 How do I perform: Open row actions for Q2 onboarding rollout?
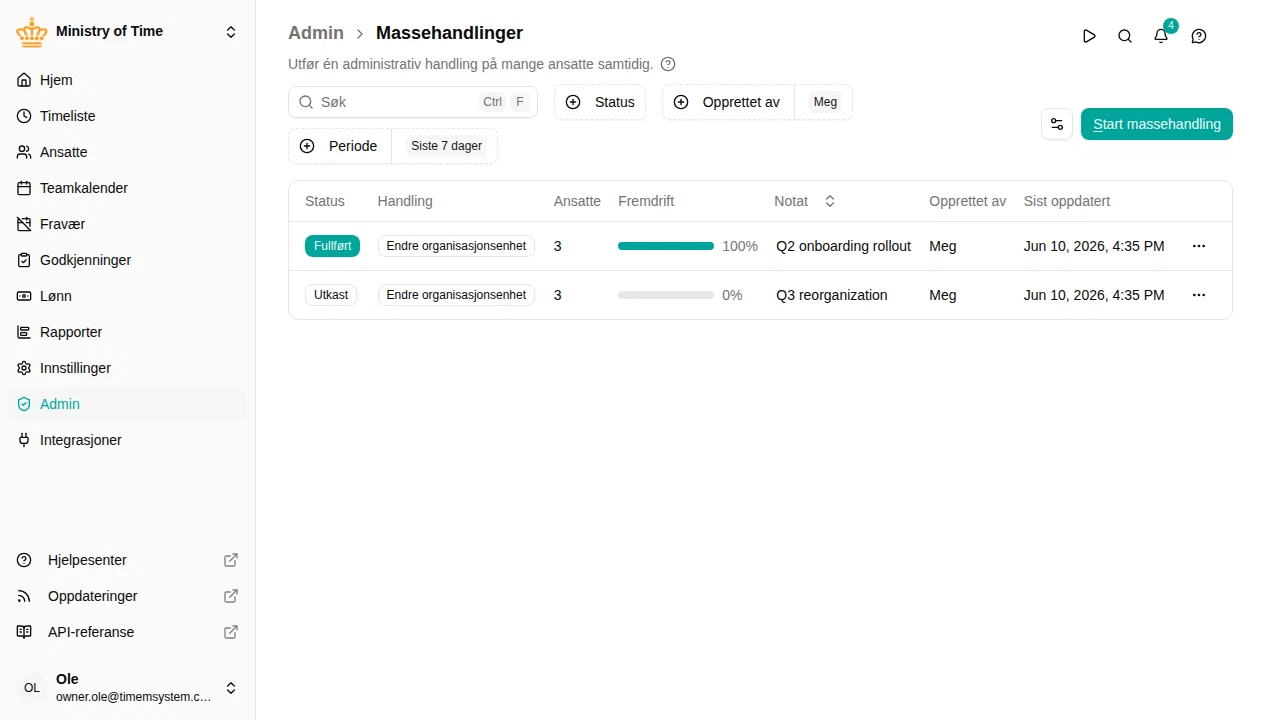pyautogui.click(x=1199, y=246)
